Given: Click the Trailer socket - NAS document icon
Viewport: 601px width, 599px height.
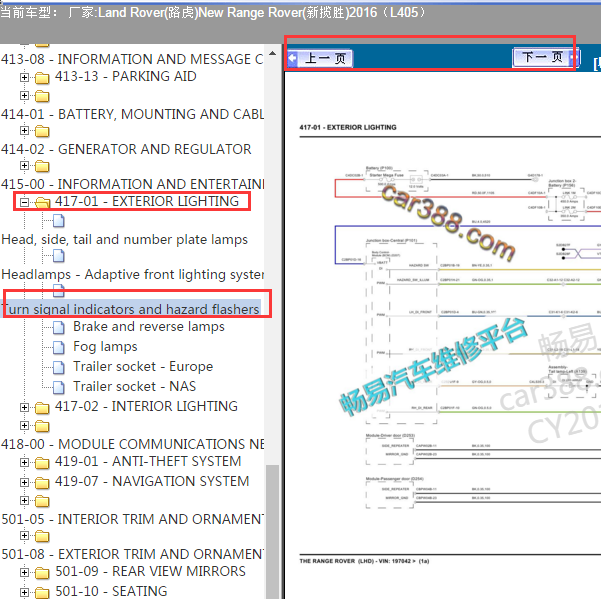Looking at the screenshot, I should point(59,387).
